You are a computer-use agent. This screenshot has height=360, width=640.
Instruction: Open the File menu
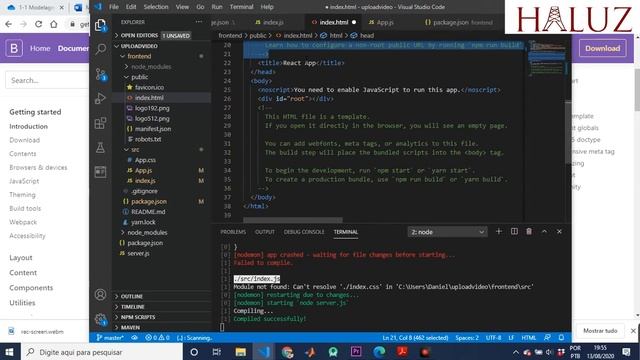click(114, 7)
